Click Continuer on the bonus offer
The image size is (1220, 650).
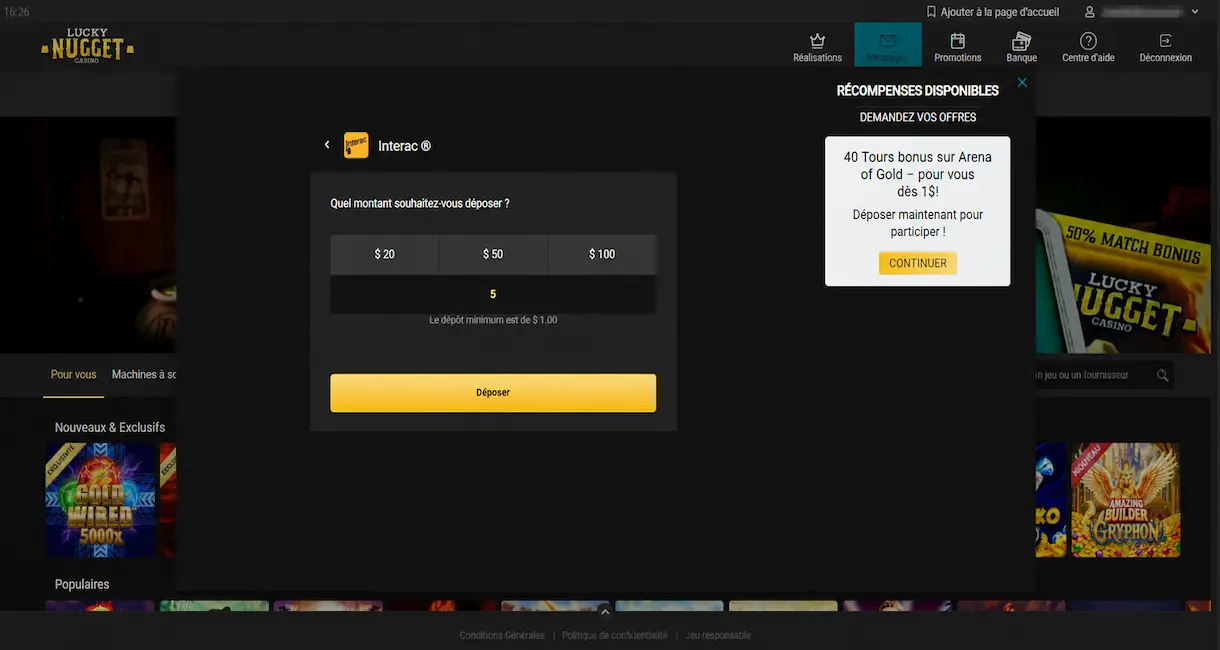pyautogui.click(x=918, y=263)
